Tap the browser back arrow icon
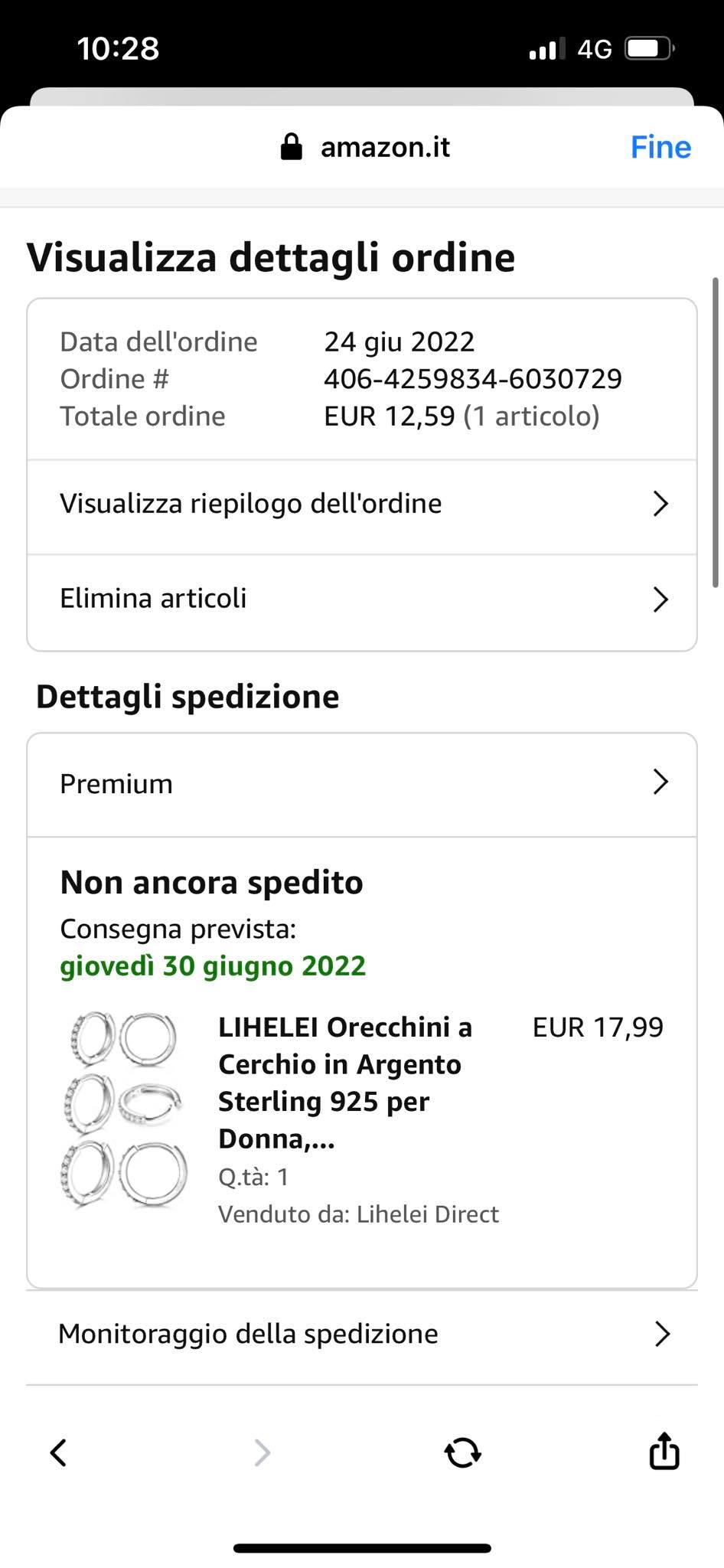Screen dimensions: 724x1568 coord(58,1452)
